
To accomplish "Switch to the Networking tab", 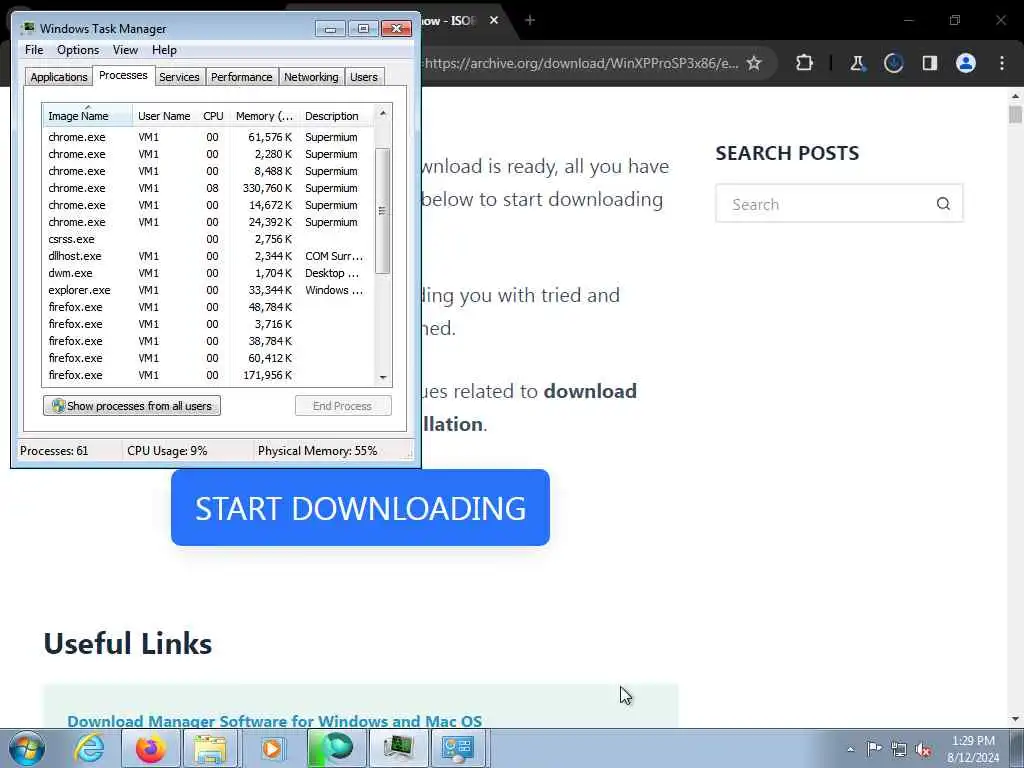I will point(311,77).
